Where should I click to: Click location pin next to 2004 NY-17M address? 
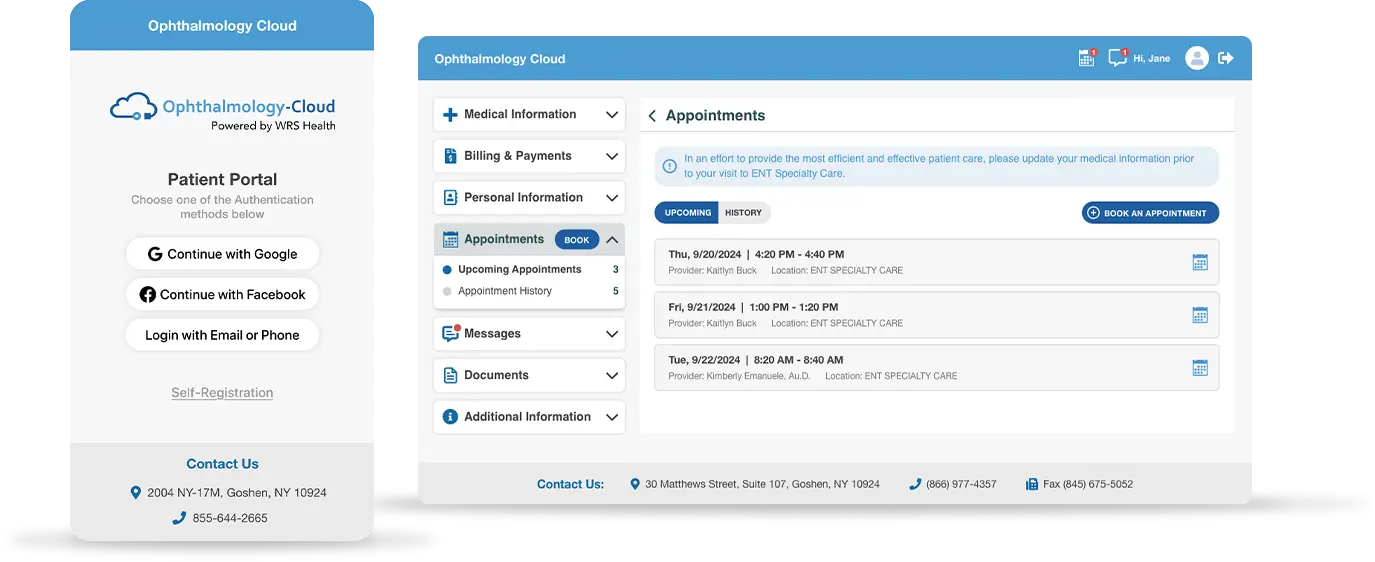136,493
